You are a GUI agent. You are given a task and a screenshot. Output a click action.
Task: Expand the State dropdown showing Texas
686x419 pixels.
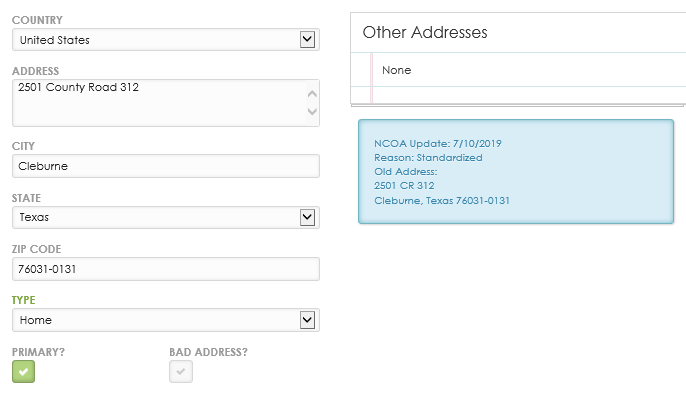(x=165, y=217)
